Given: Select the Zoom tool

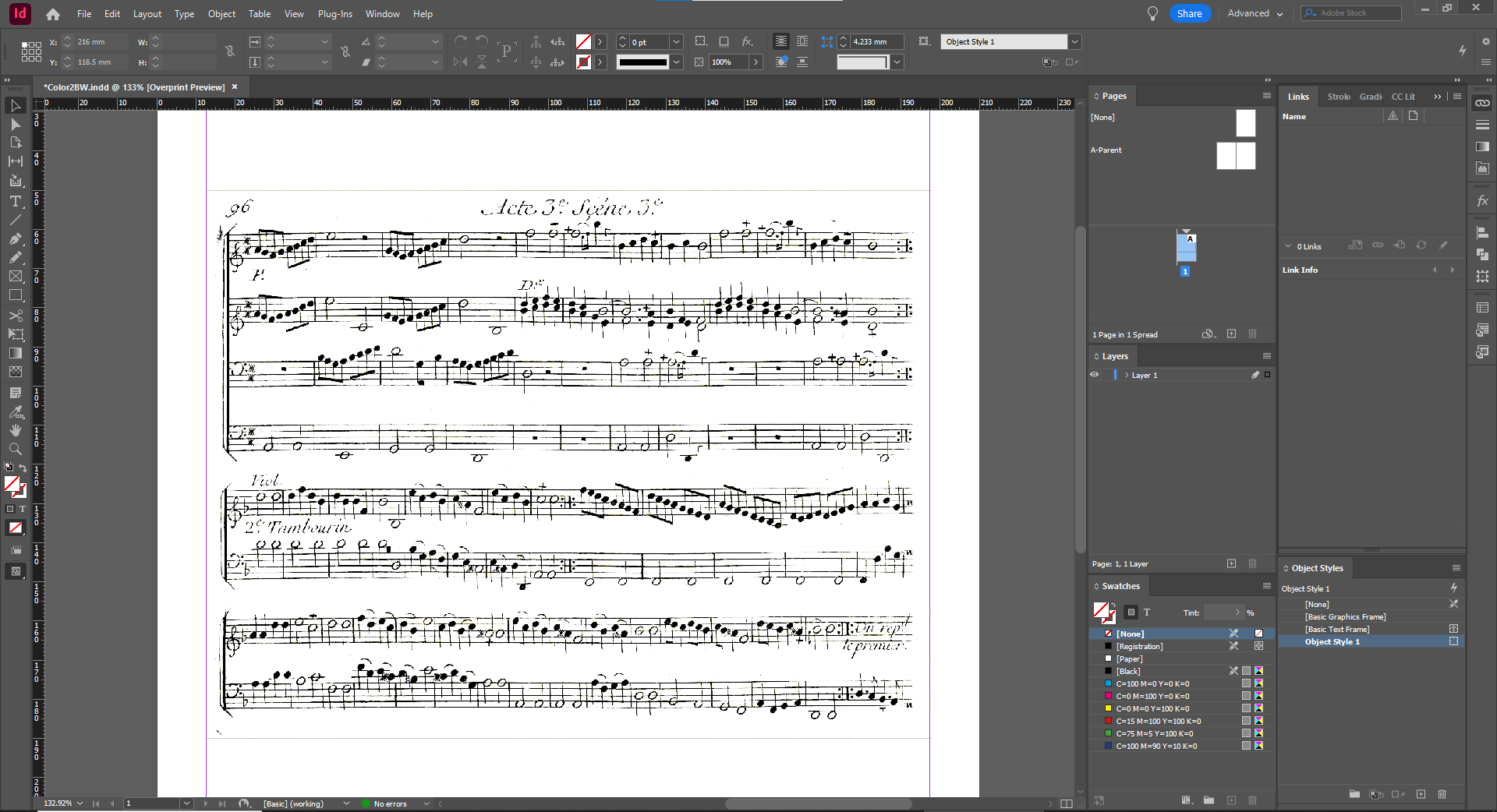Looking at the screenshot, I should coord(16,448).
